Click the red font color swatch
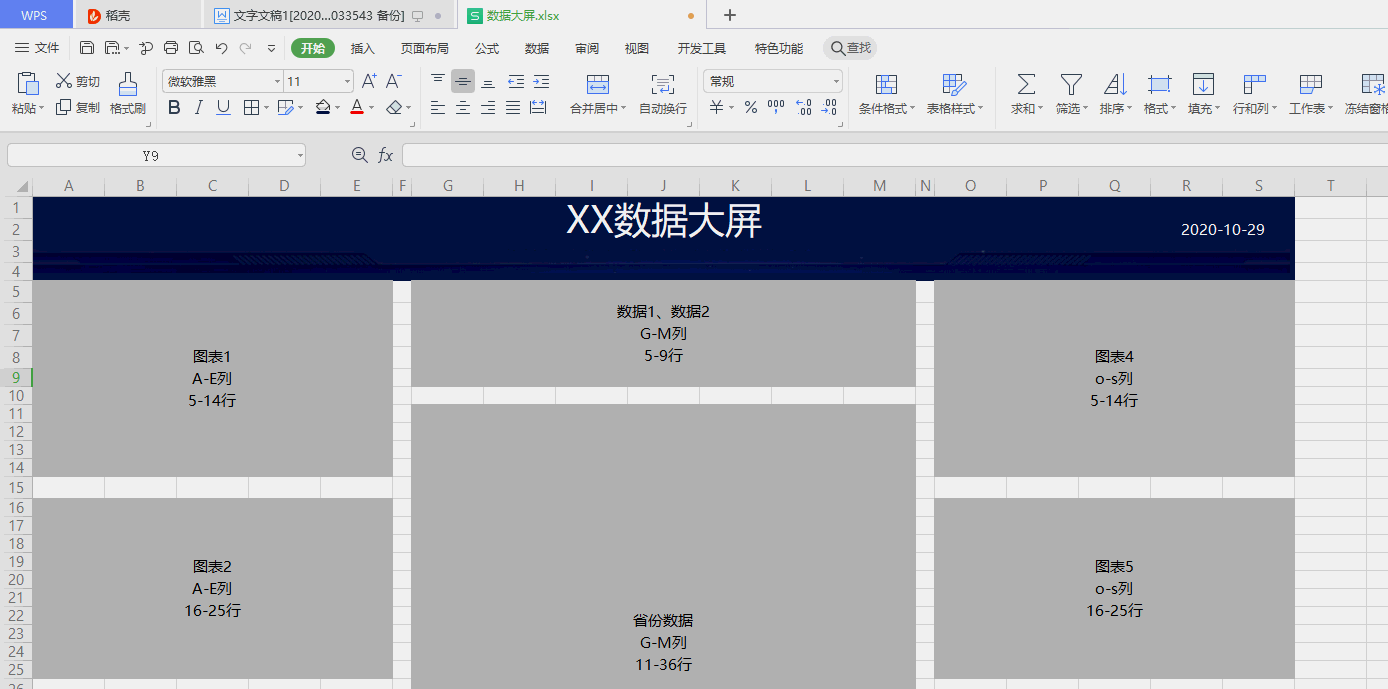 coord(357,107)
